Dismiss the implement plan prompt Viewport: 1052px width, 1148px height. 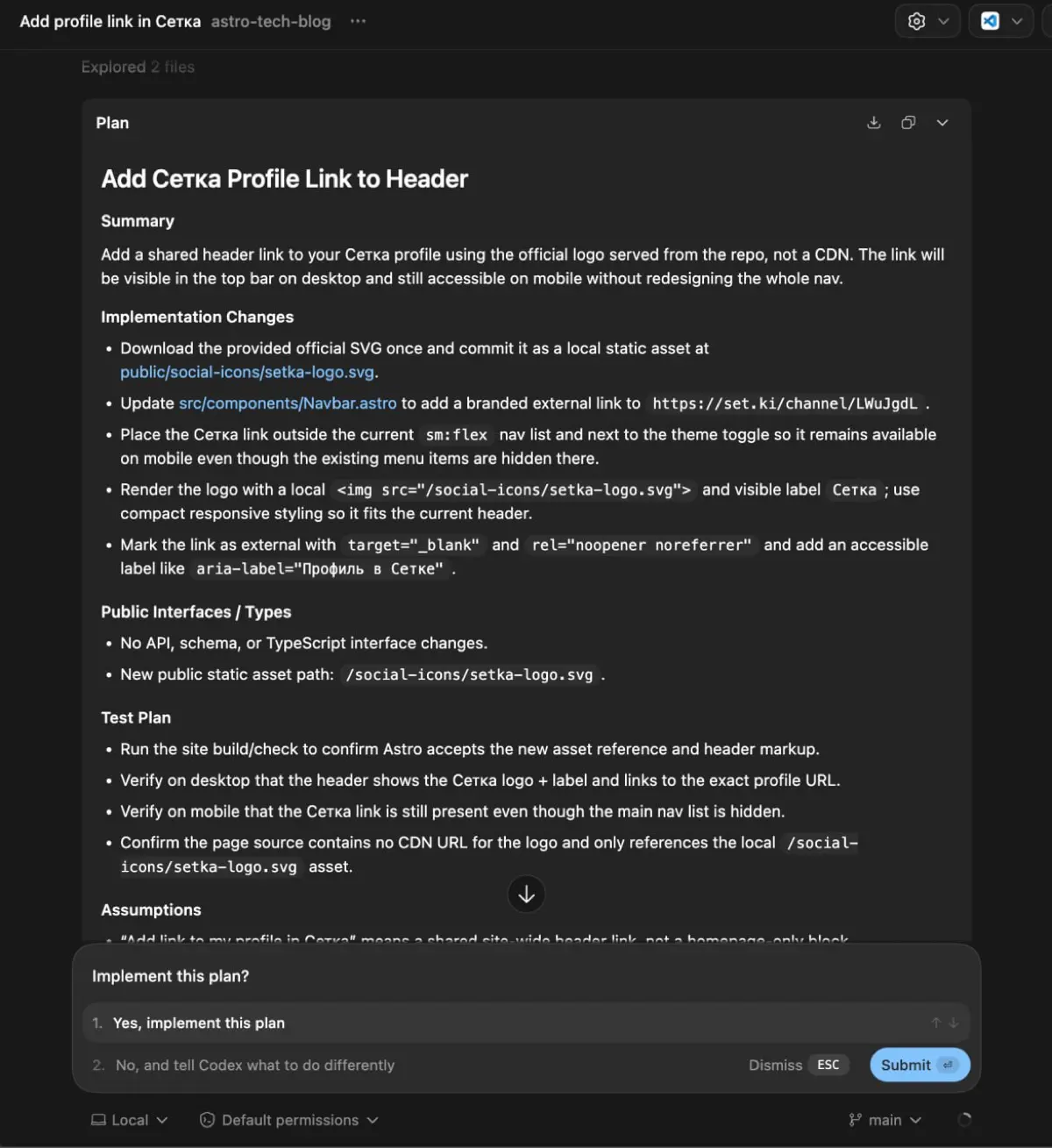pos(775,1065)
